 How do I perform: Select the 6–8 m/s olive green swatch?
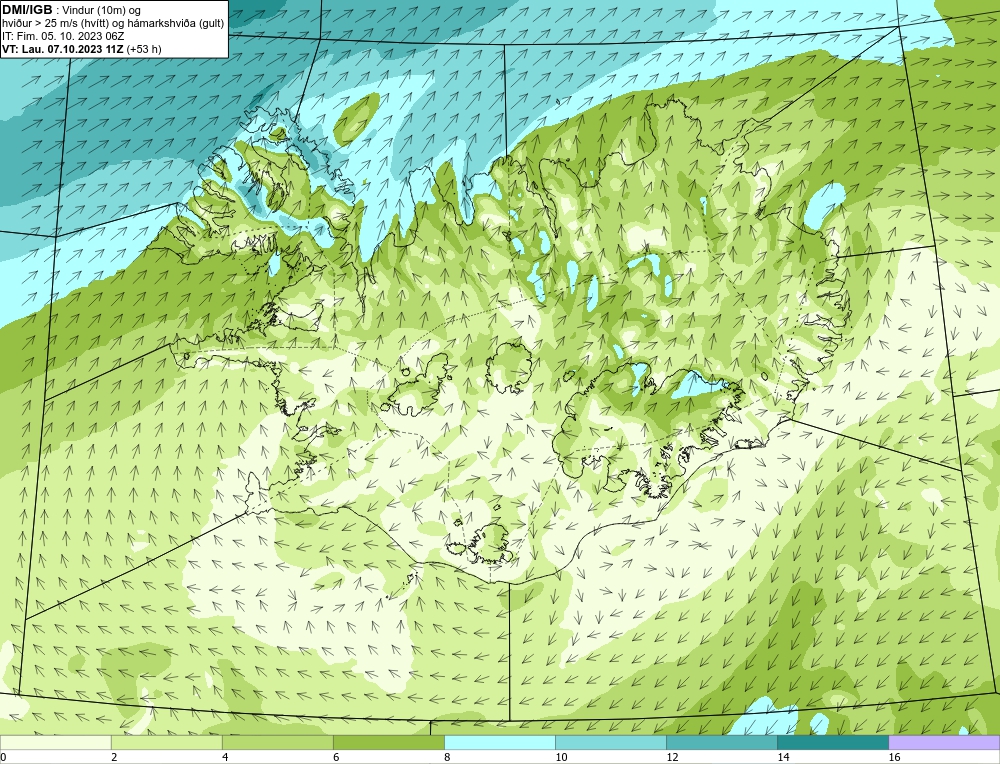coord(389,742)
